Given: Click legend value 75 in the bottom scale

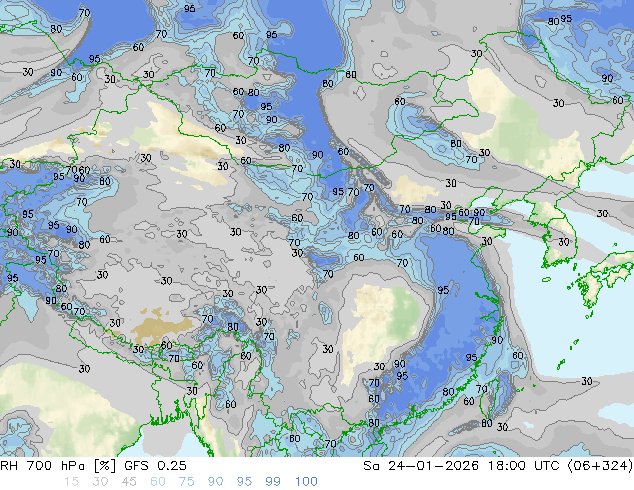Looking at the screenshot, I should coord(186,482).
